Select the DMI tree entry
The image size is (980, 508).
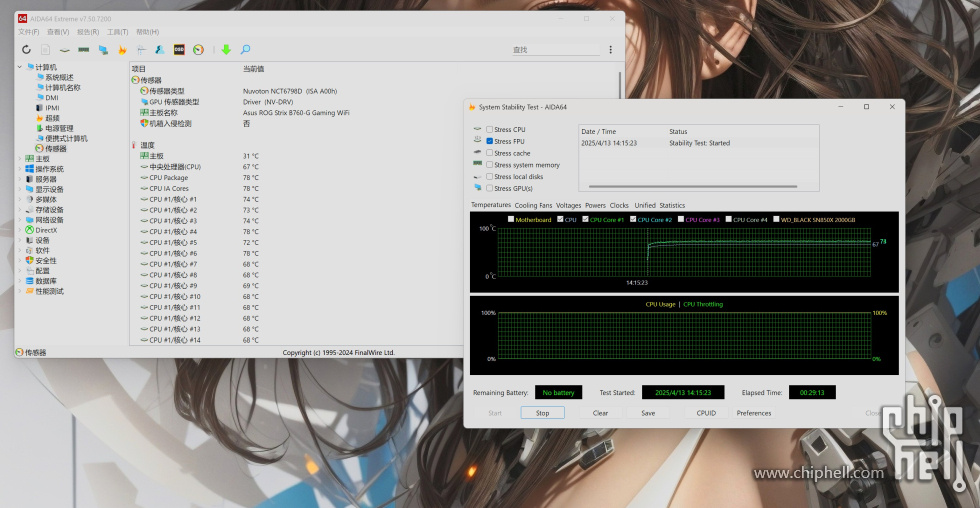(52, 97)
